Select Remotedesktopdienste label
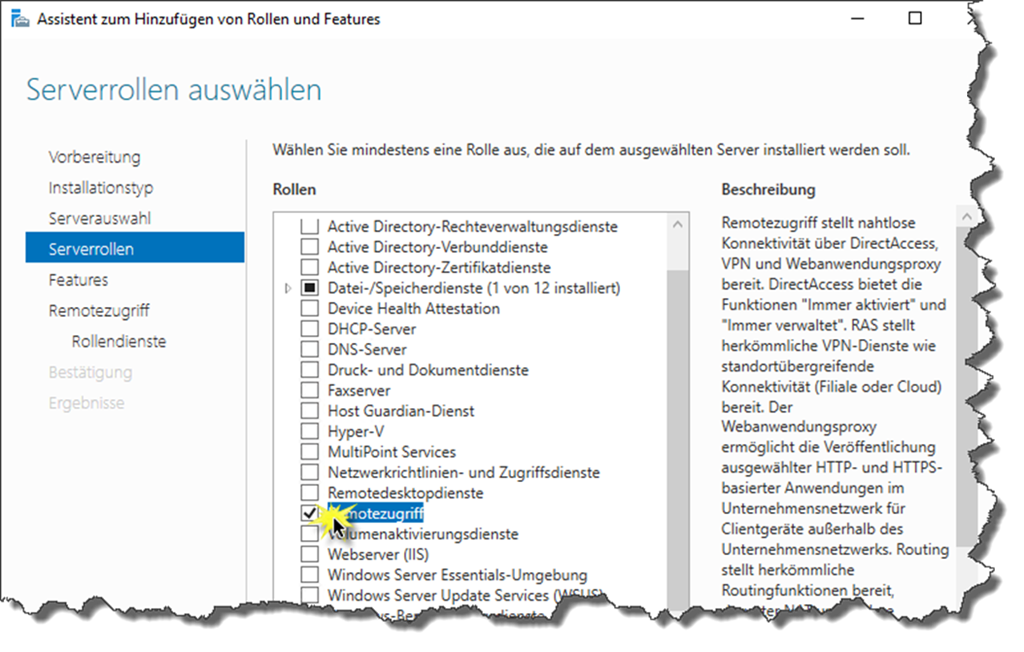The width and height of the screenshot is (1024, 652). (406, 493)
